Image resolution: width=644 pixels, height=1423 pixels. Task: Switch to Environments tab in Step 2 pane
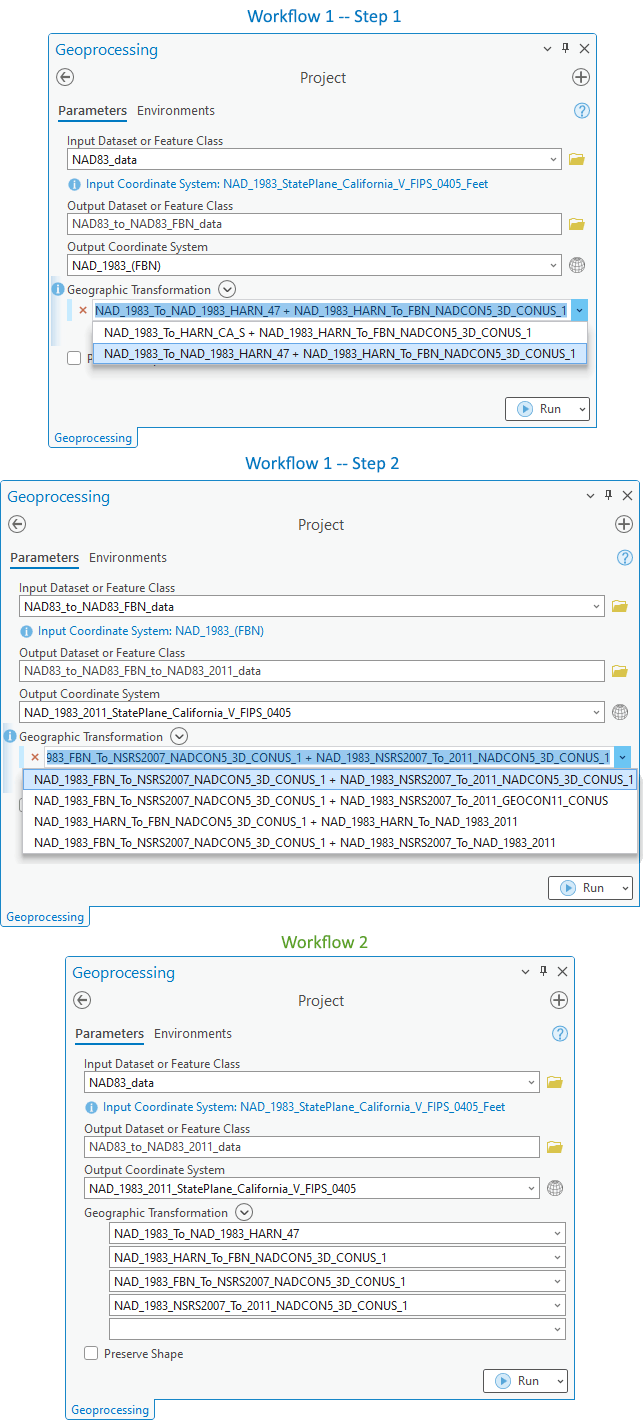tap(128, 558)
